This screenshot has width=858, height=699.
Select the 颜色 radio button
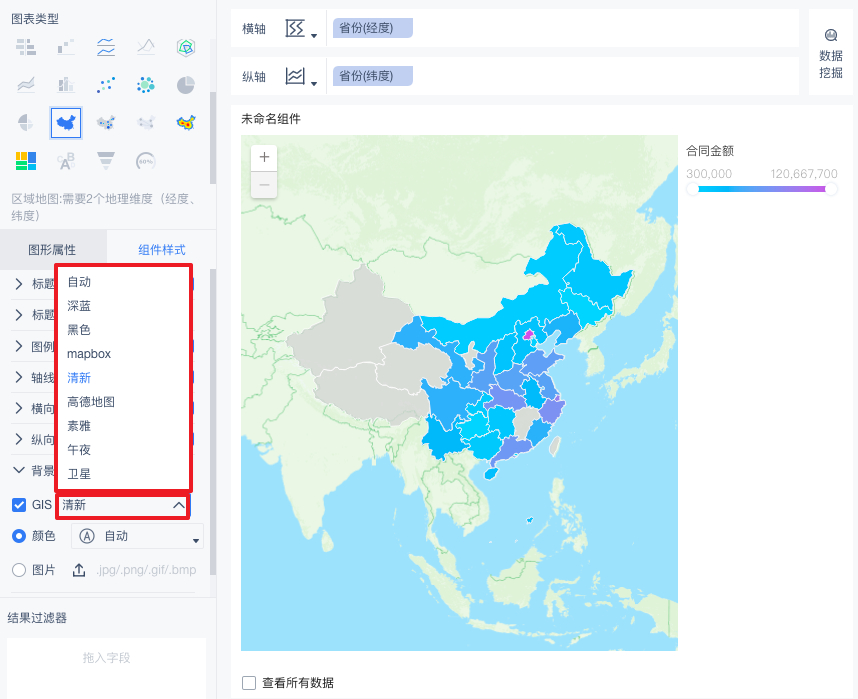[19, 536]
